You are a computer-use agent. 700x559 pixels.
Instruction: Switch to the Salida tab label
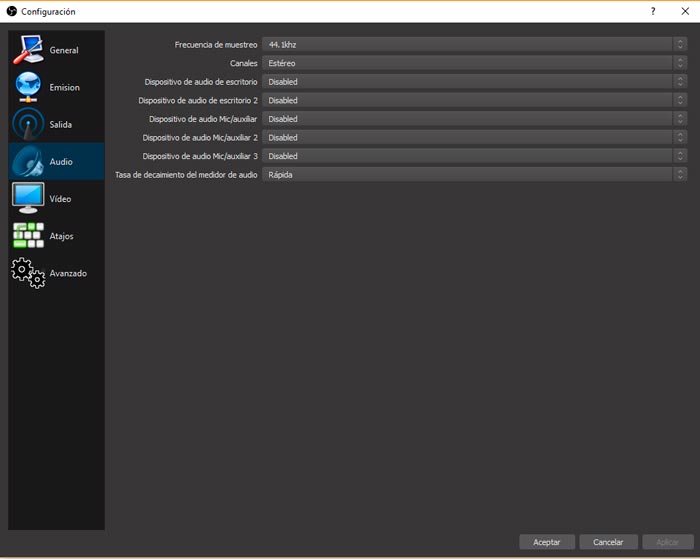coord(61,124)
